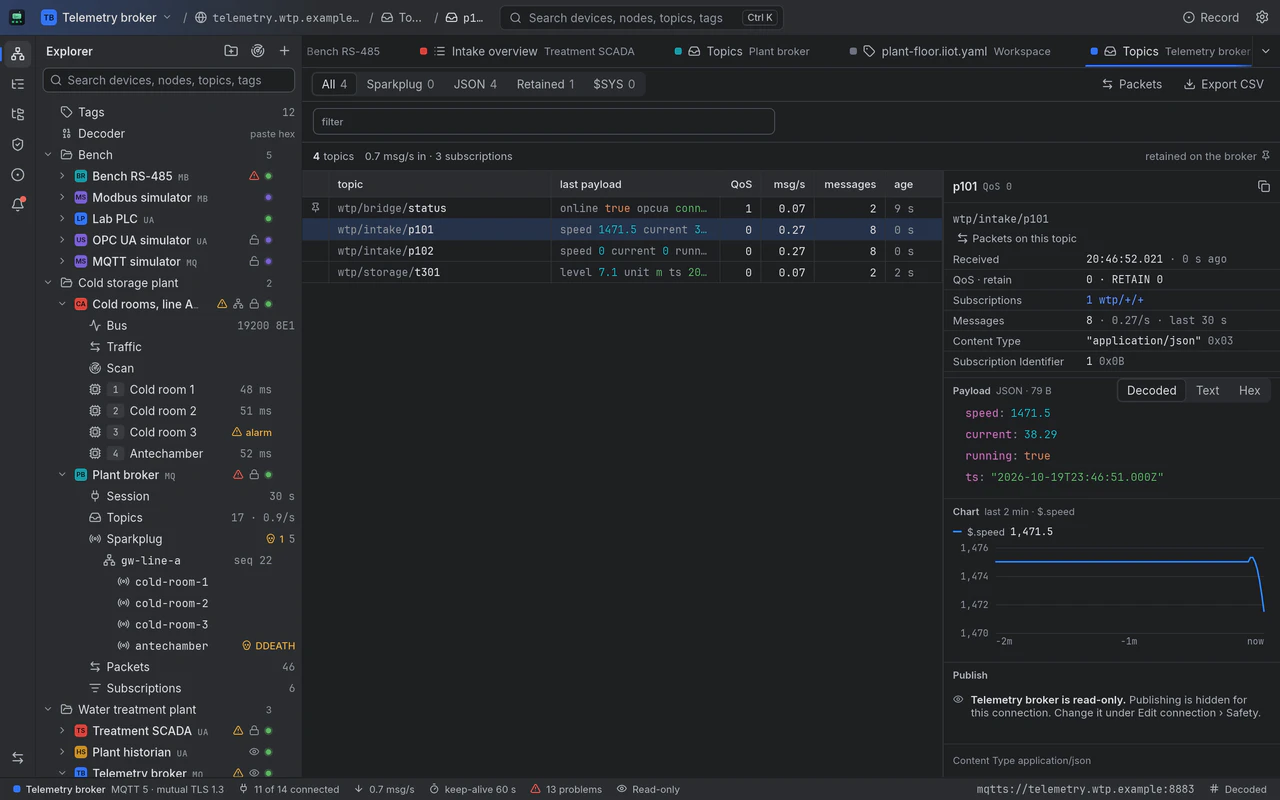Click the lock icon on MQTT simulator

pyautogui.click(x=254, y=261)
